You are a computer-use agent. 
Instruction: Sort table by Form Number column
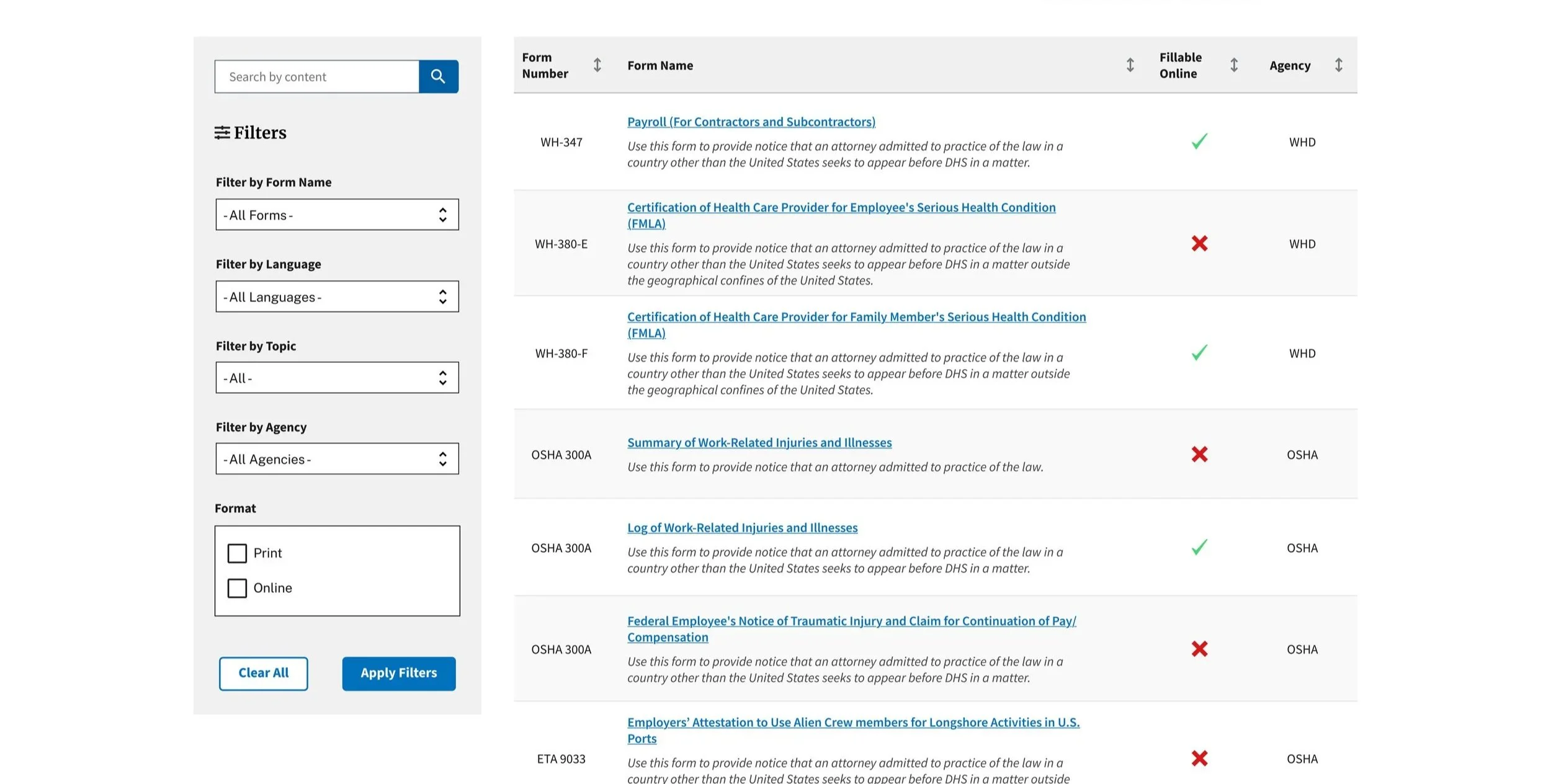point(597,65)
